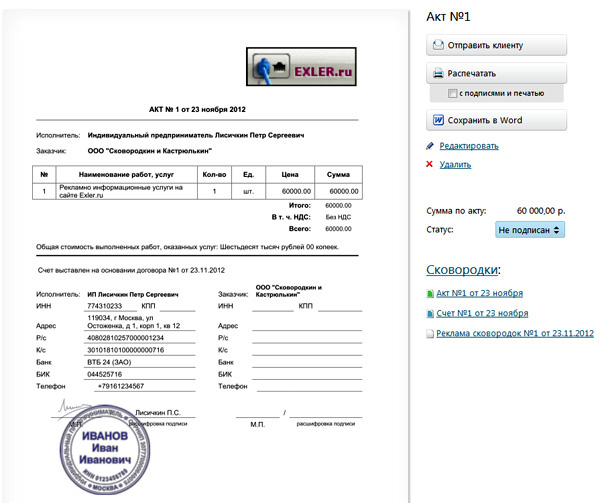This screenshot has width=600, height=503.
Task: Click the pencil edit icon
Action: coord(430,146)
